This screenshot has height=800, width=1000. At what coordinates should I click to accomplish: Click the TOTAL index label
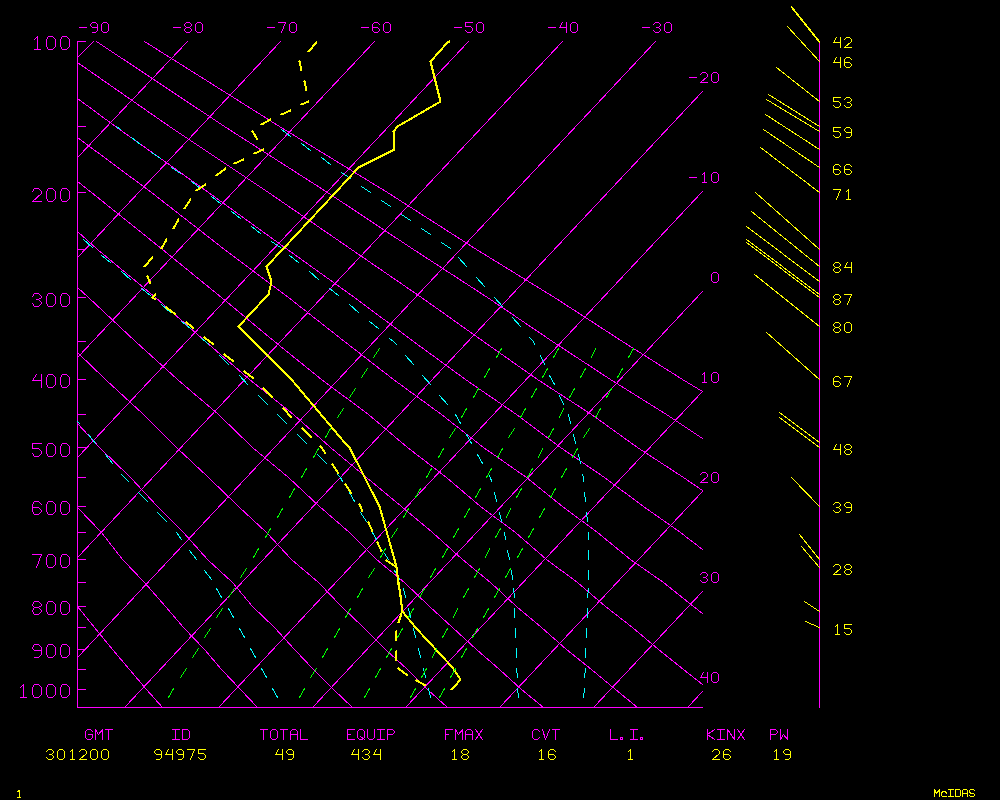click(284, 735)
